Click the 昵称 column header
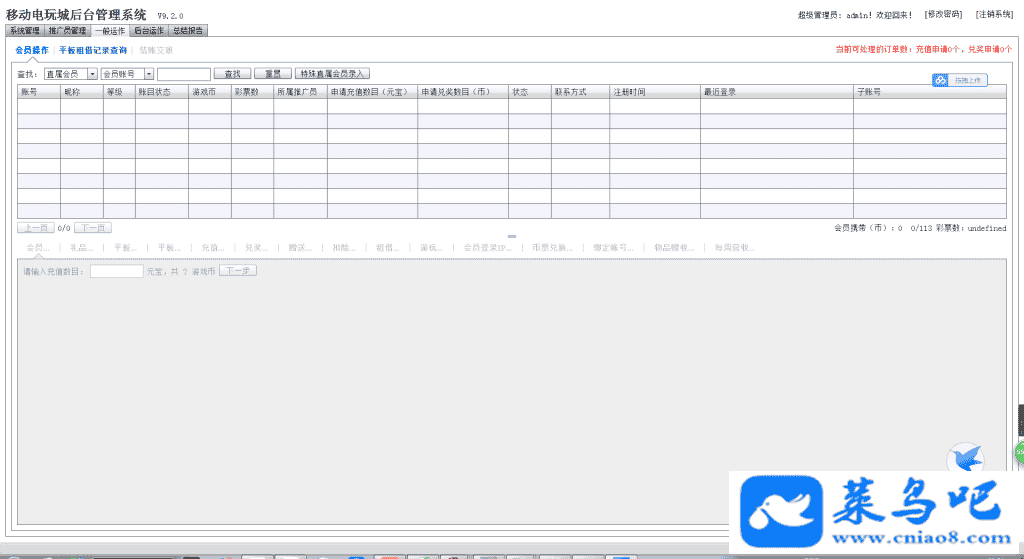The image size is (1024, 559). pyautogui.click(x=82, y=92)
